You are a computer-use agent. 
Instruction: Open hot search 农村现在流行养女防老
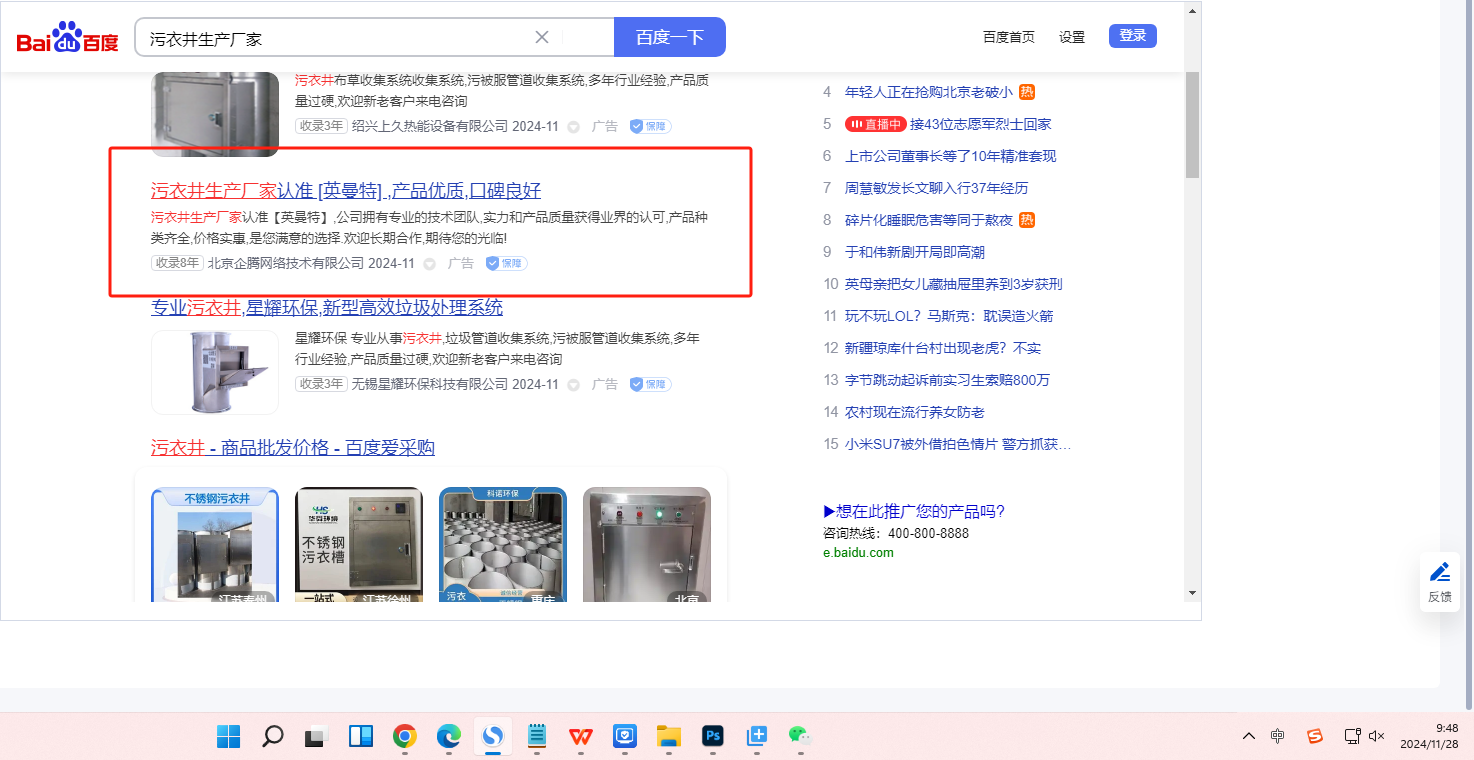915,412
